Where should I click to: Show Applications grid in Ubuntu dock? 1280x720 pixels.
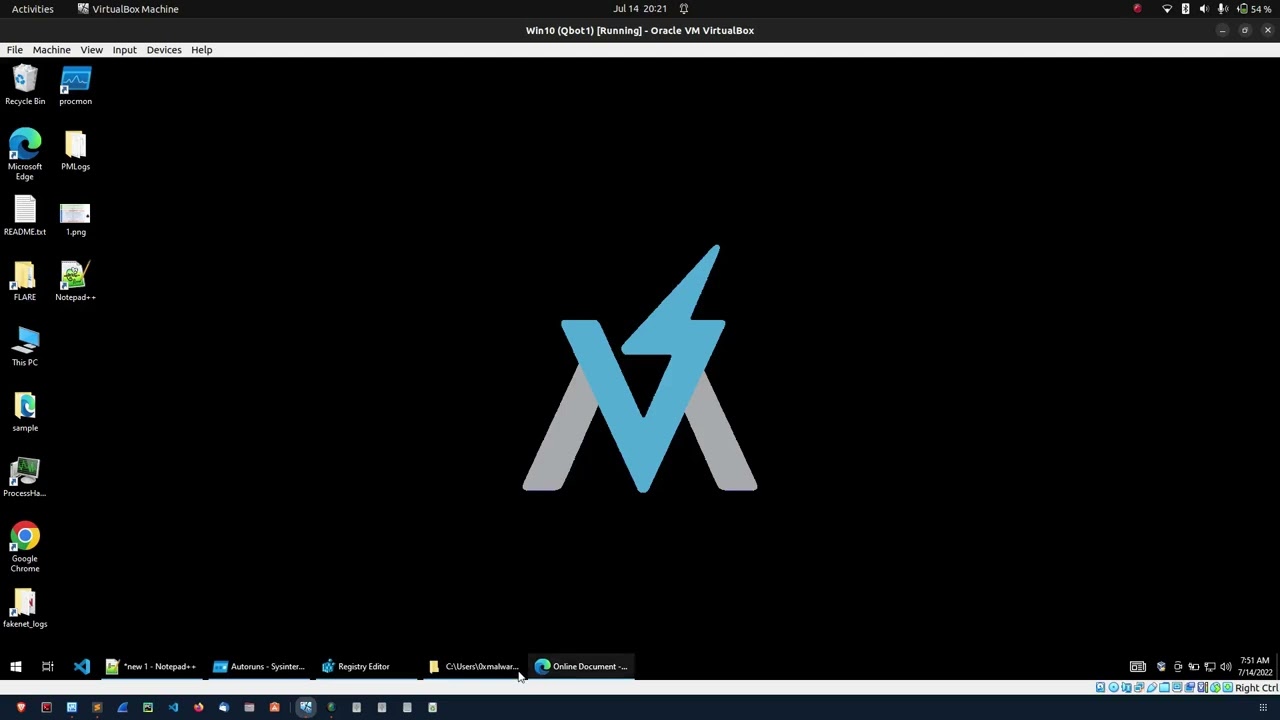click(x=1263, y=707)
